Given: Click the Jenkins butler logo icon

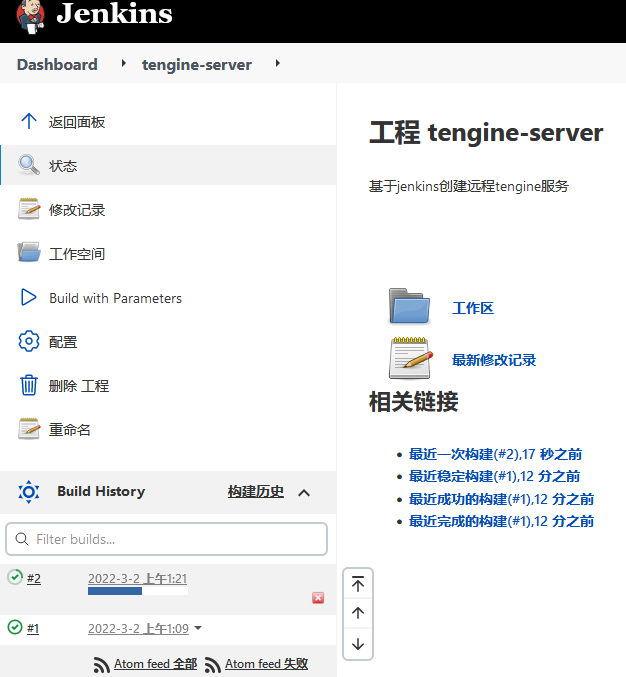Looking at the screenshot, I should 30,16.
